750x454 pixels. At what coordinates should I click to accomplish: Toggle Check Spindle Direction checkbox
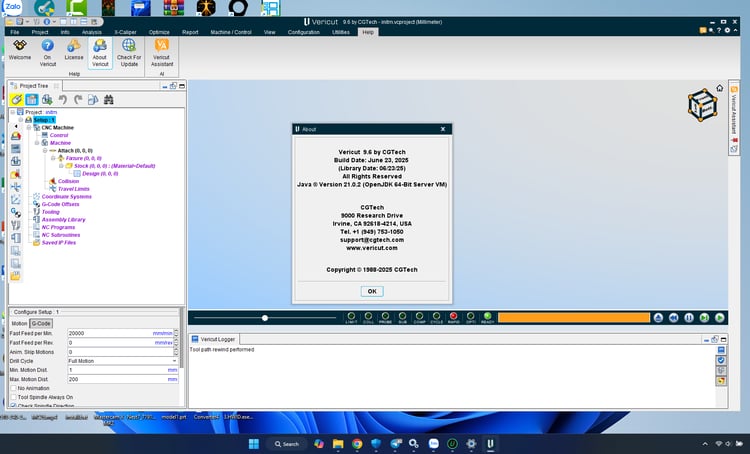coord(13,406)
